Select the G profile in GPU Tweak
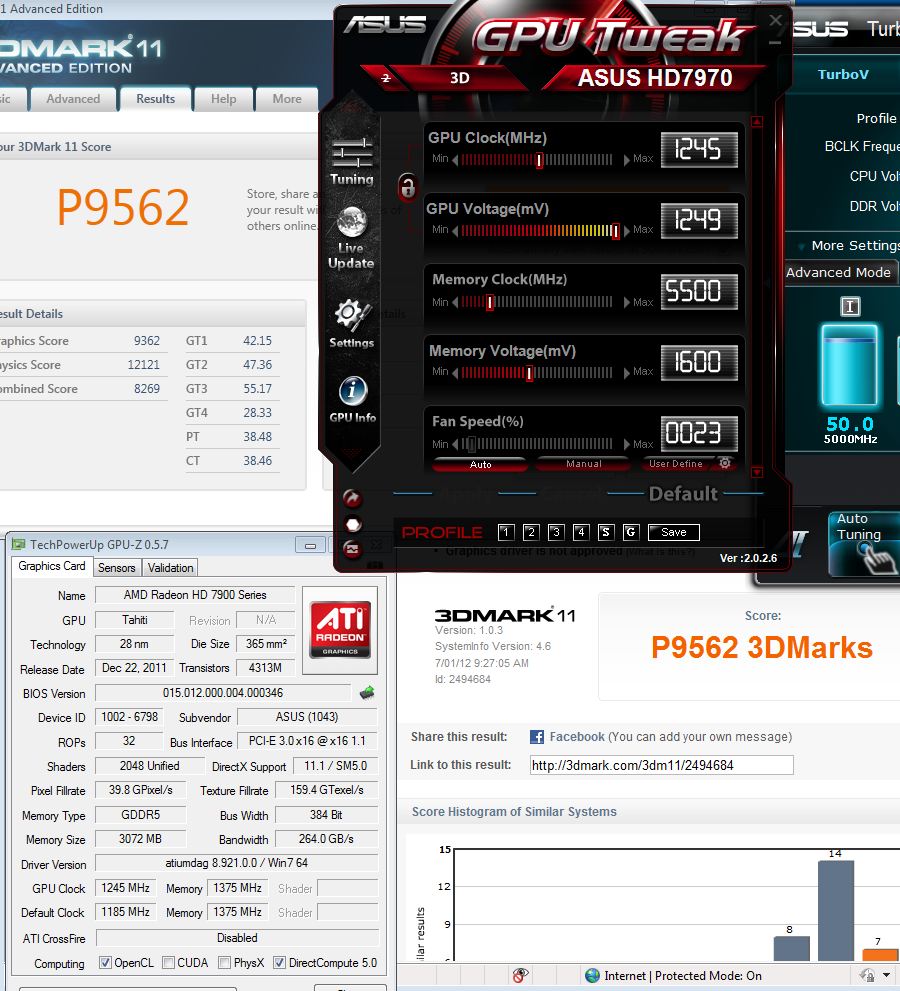 point(630,532)
